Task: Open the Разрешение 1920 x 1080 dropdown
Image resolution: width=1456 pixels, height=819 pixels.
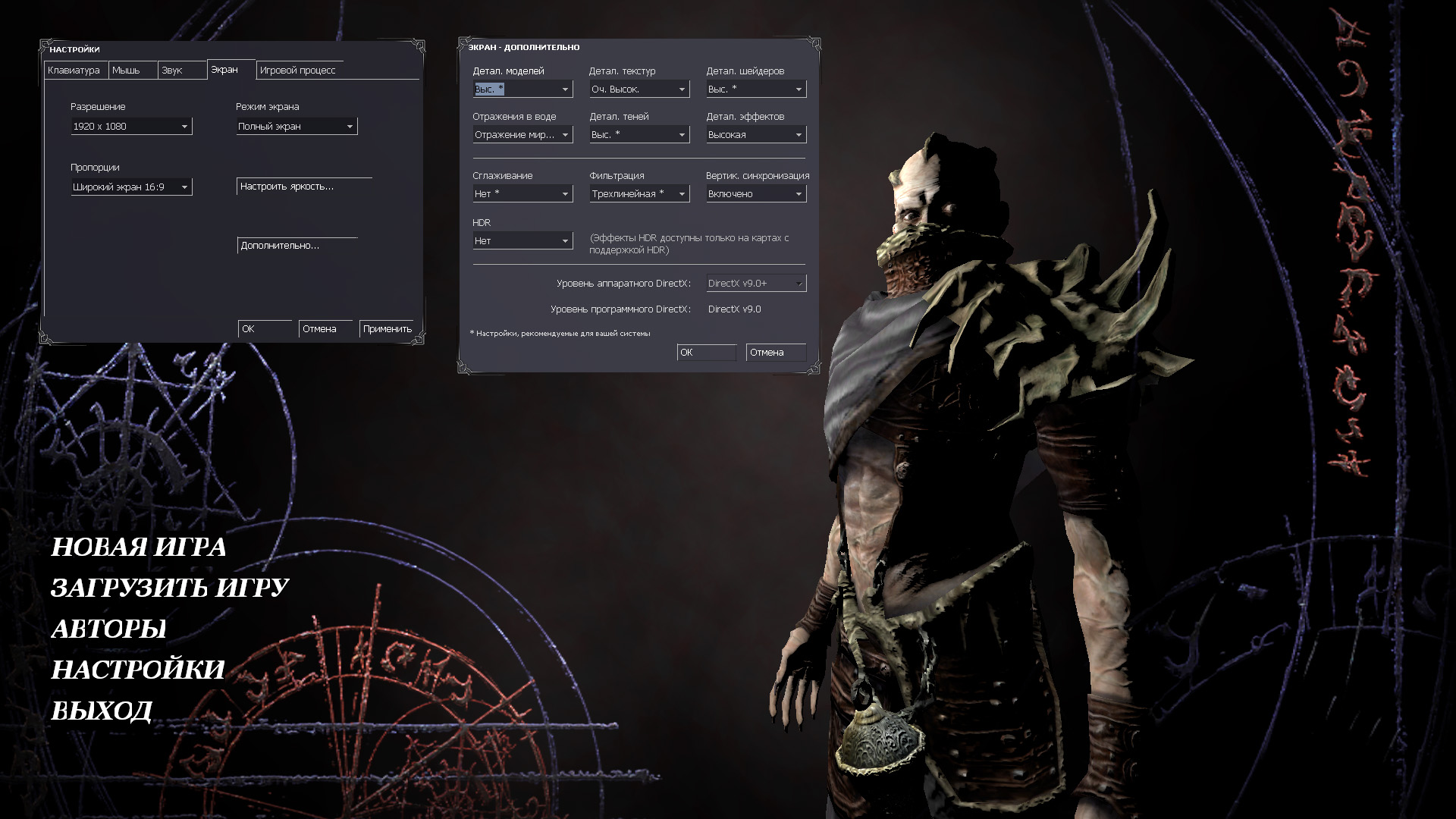Action: point(130,127)
